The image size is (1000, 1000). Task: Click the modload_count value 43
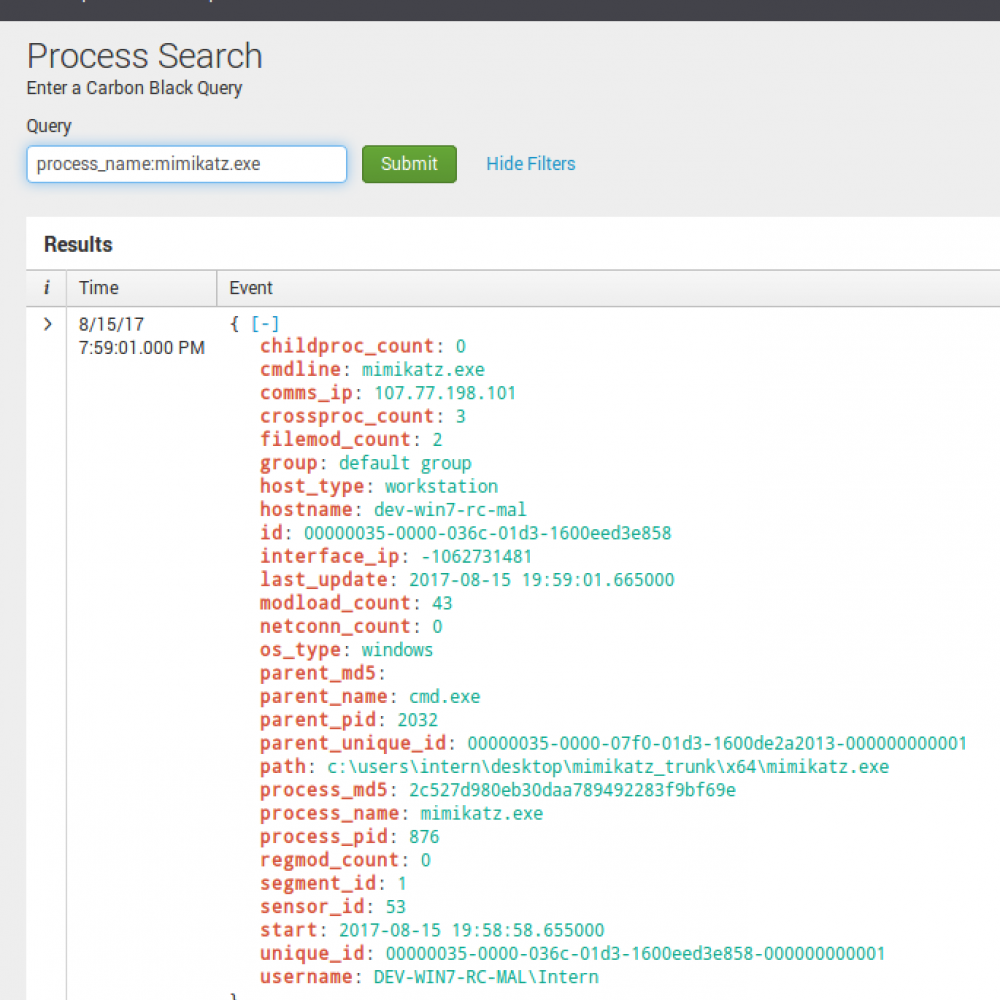click(x=442, y=603)
